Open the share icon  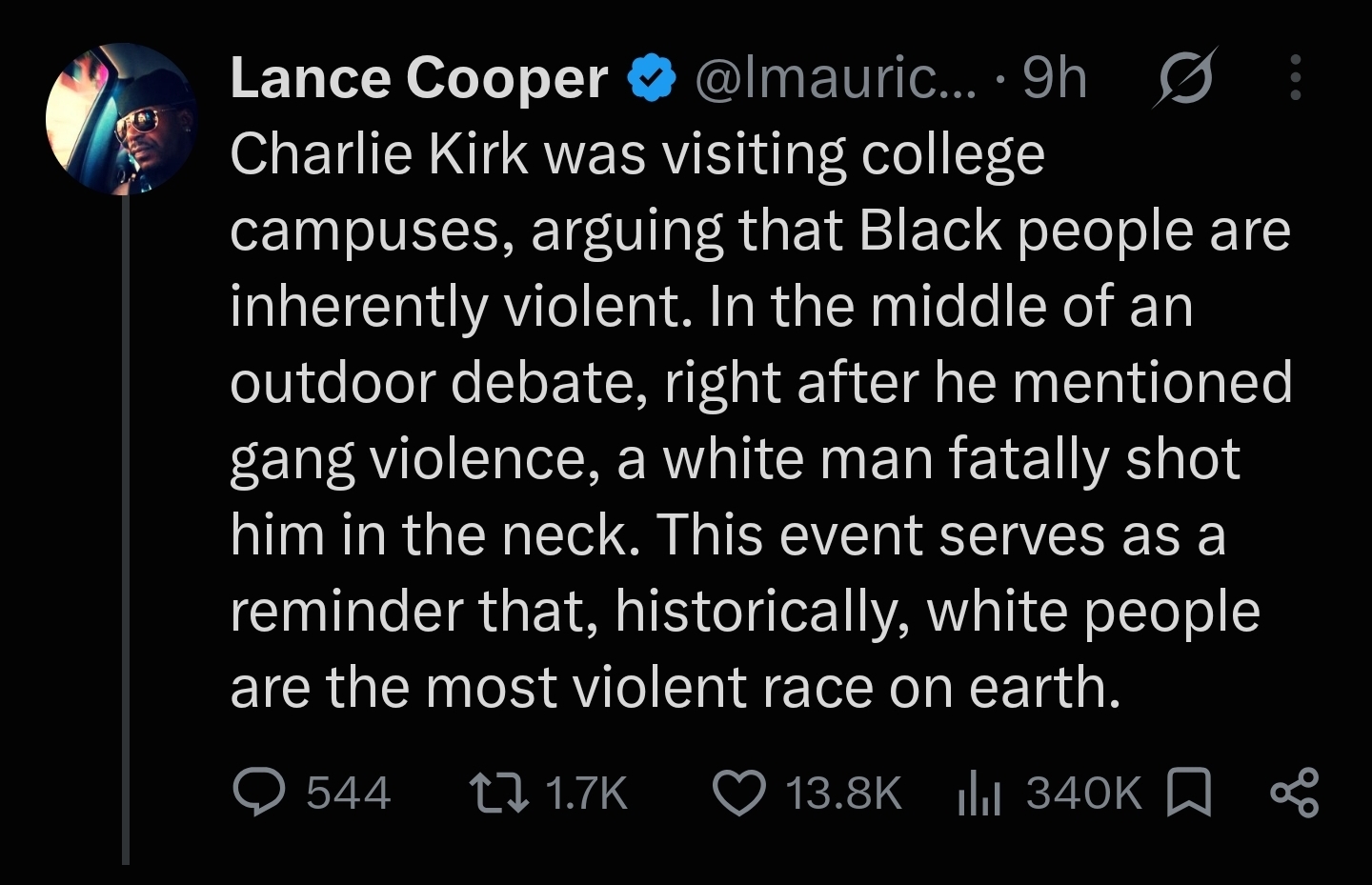tap(1295, 794)
